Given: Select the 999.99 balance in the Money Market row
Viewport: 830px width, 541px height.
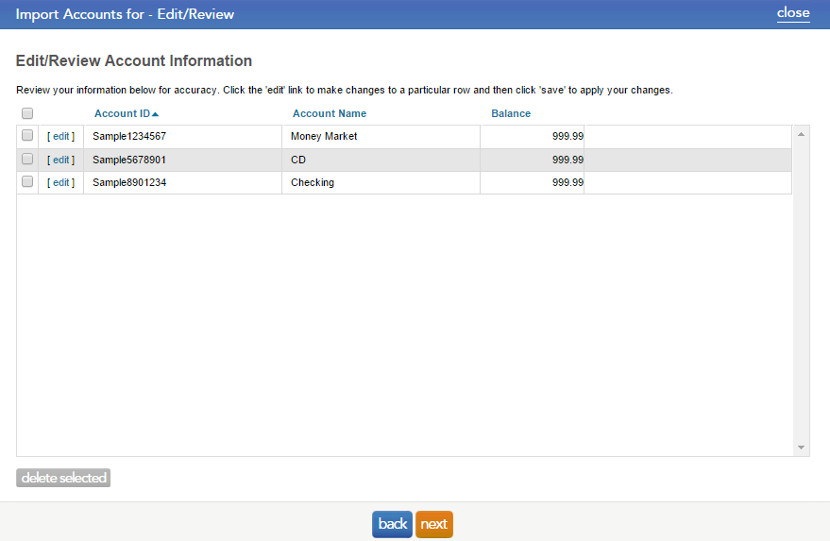Looking at the screenshot, I should pyautogui.click(x=533, y=137).
